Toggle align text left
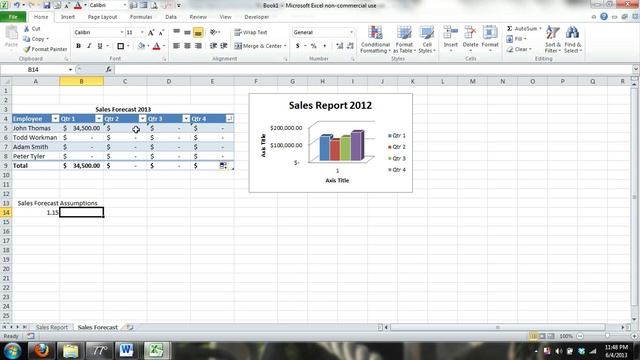Viewport: 640px width, 360px height. tap(176, 46)
